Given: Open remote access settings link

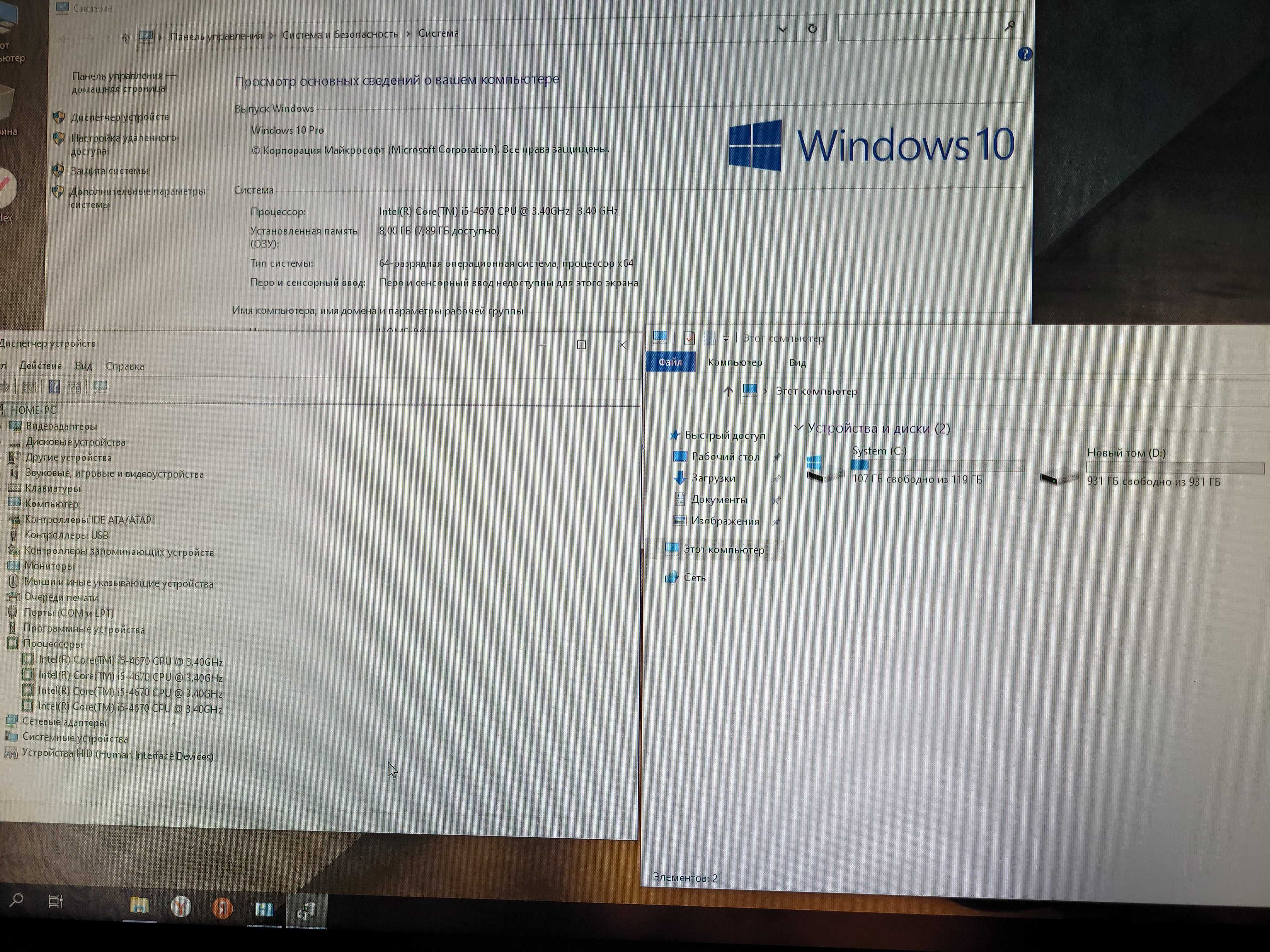Looking at the screenshot, I should [123, 144].
